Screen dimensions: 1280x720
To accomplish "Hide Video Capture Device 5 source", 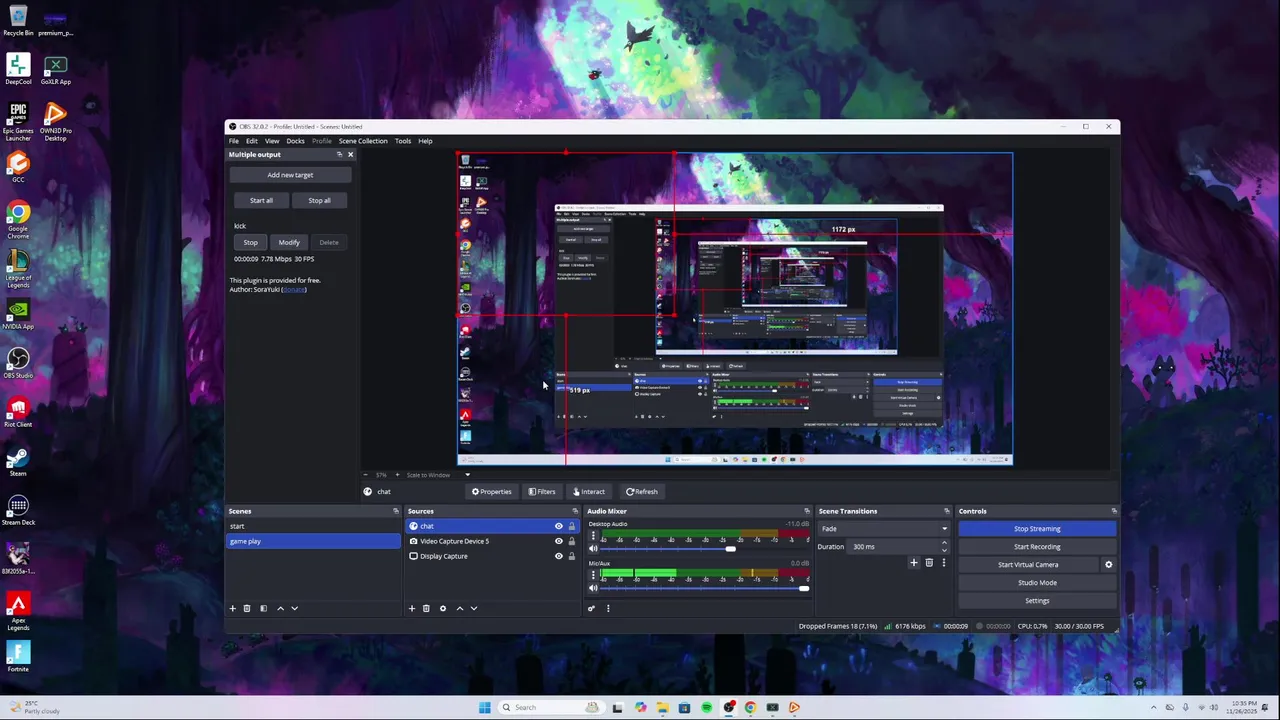I will click(559, 541).
